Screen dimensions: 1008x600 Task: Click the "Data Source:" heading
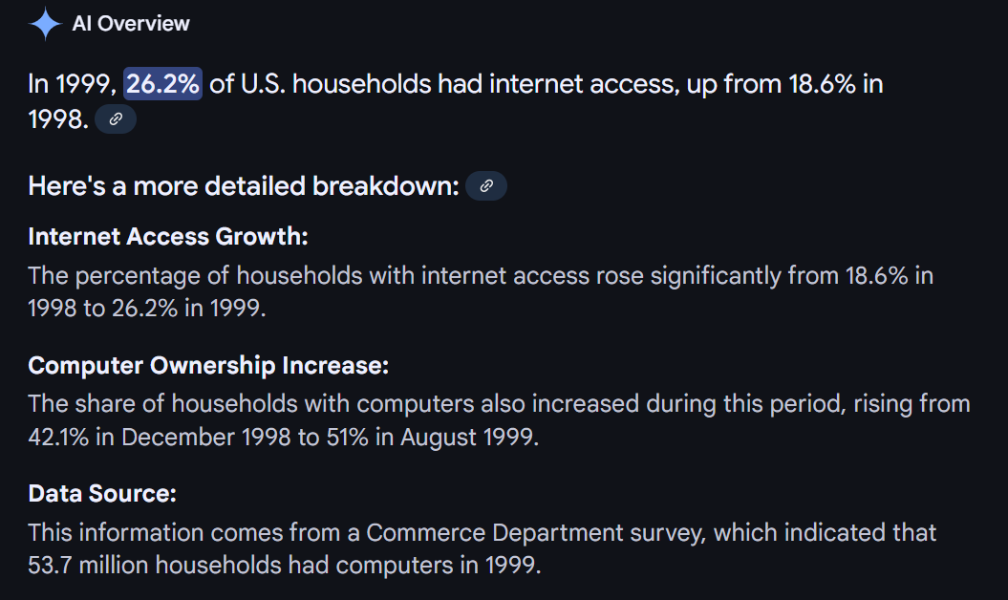click(102, 494)
